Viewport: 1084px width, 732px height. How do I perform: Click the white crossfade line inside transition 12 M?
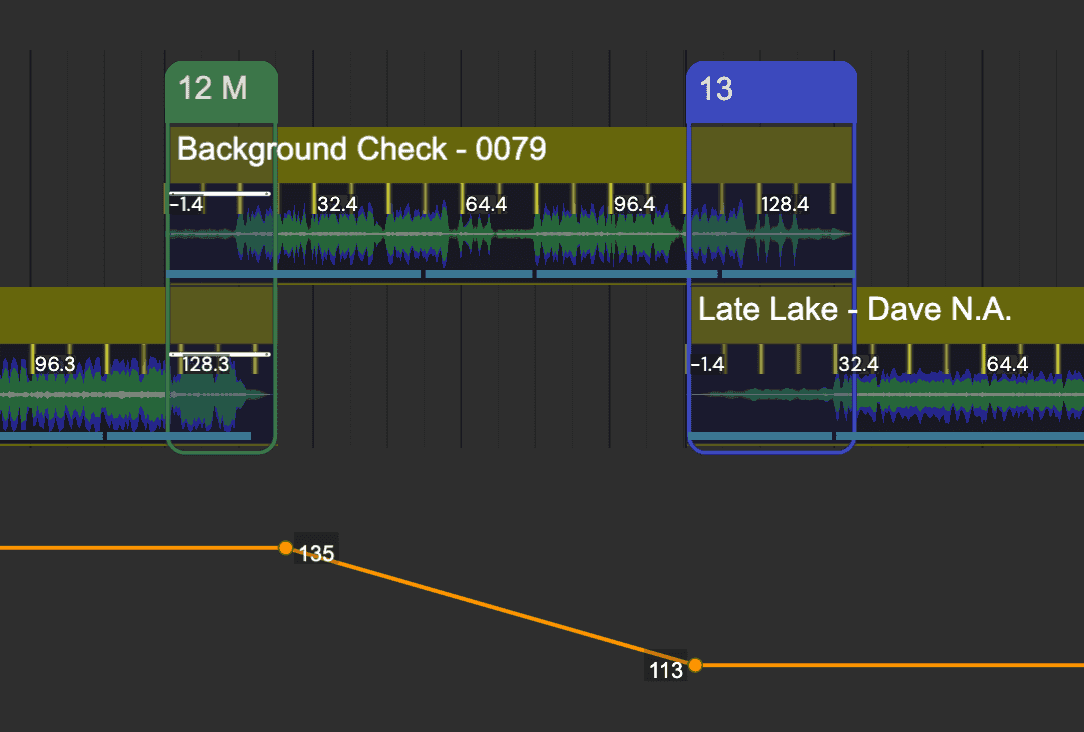(220, 194)
